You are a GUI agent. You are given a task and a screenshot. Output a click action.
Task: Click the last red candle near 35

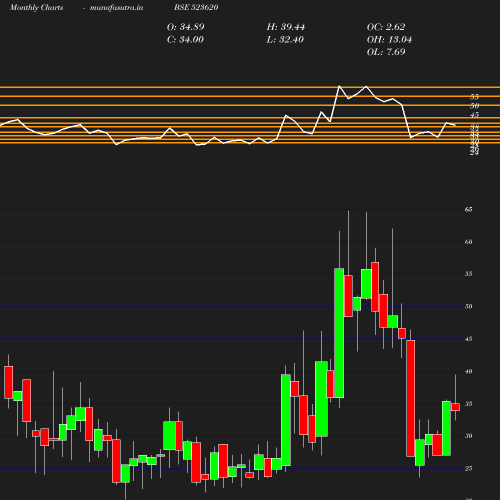coord(455,407)
